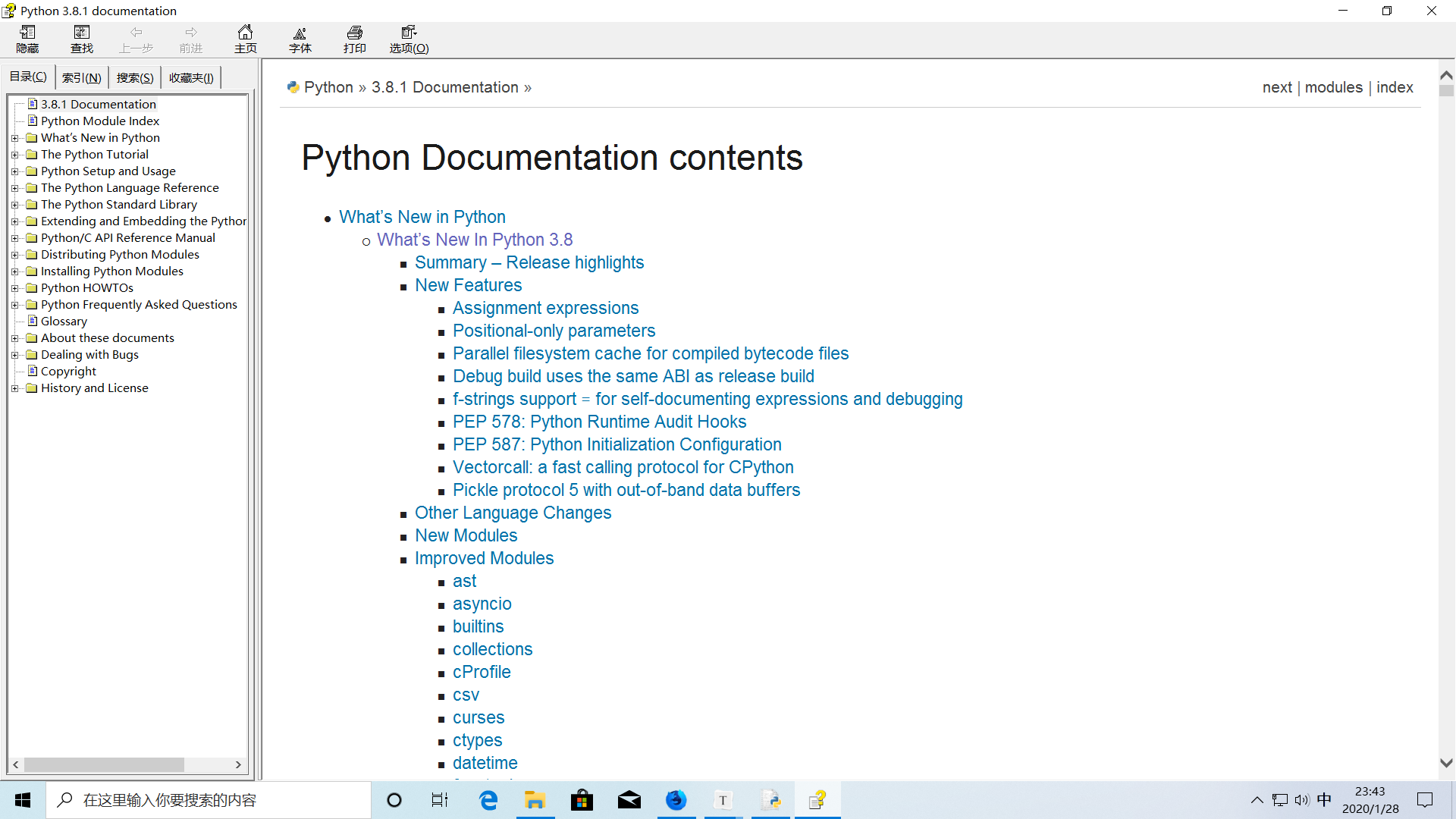The height and width of the screenshot is (819, 1456).
Task: Switch to the Search (搜索) tab
Action: pyautogui.click(x=135, y=77)
